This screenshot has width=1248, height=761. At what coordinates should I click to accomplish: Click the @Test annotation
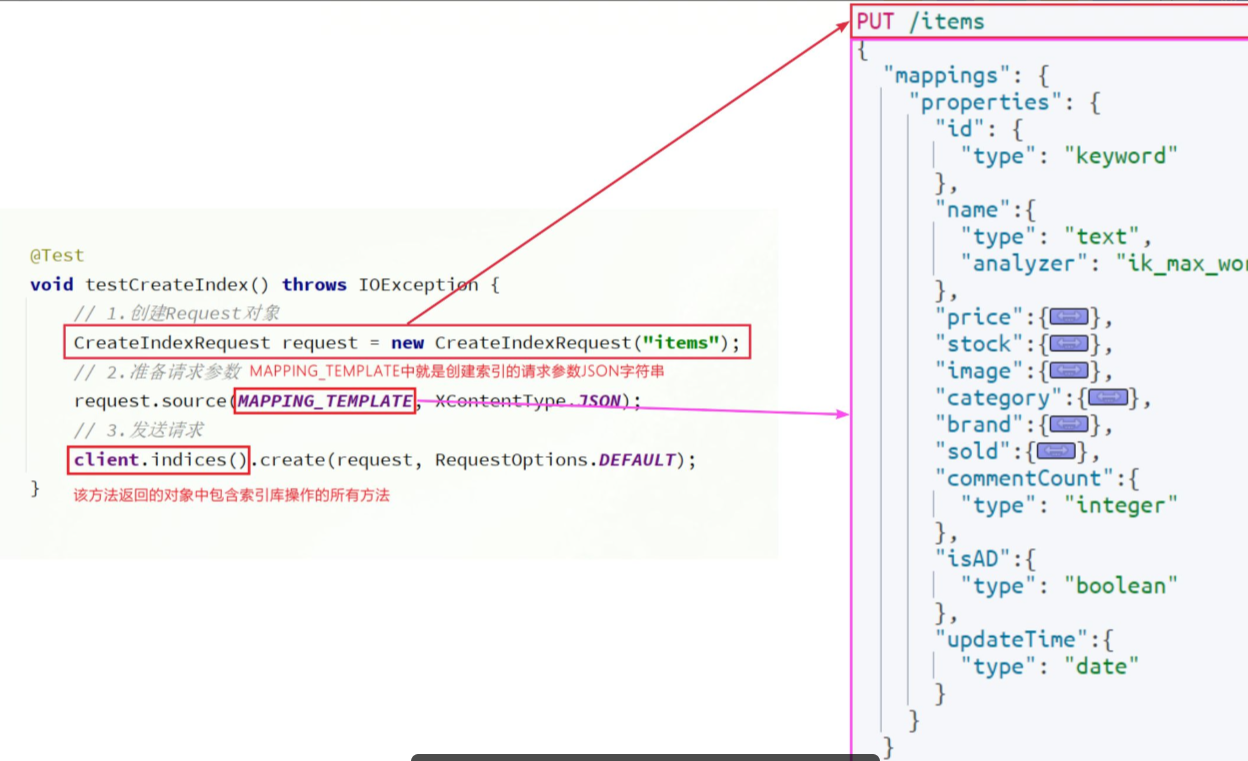57,256
